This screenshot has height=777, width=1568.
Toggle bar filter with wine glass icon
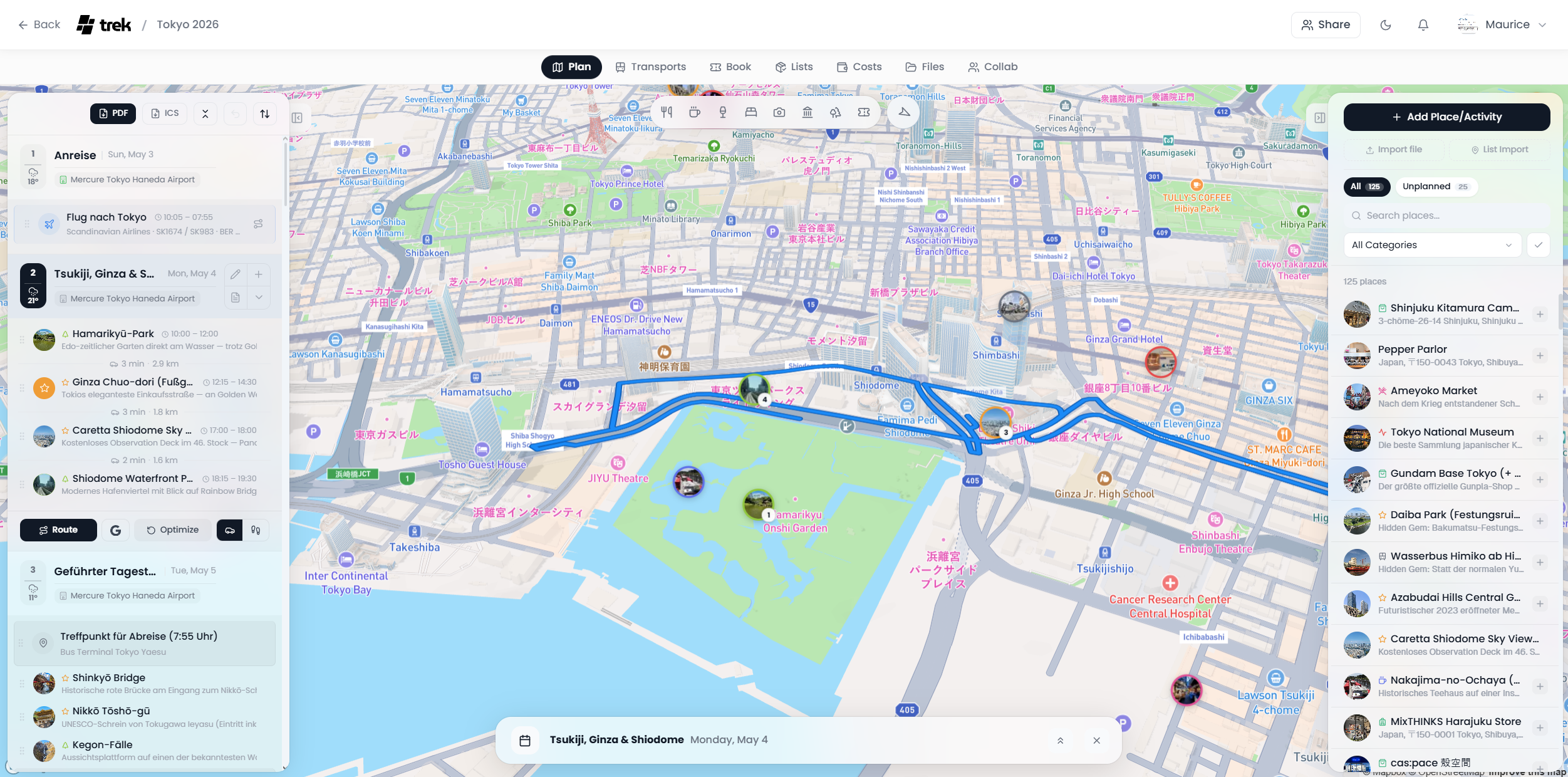click(x=723, y=112)
